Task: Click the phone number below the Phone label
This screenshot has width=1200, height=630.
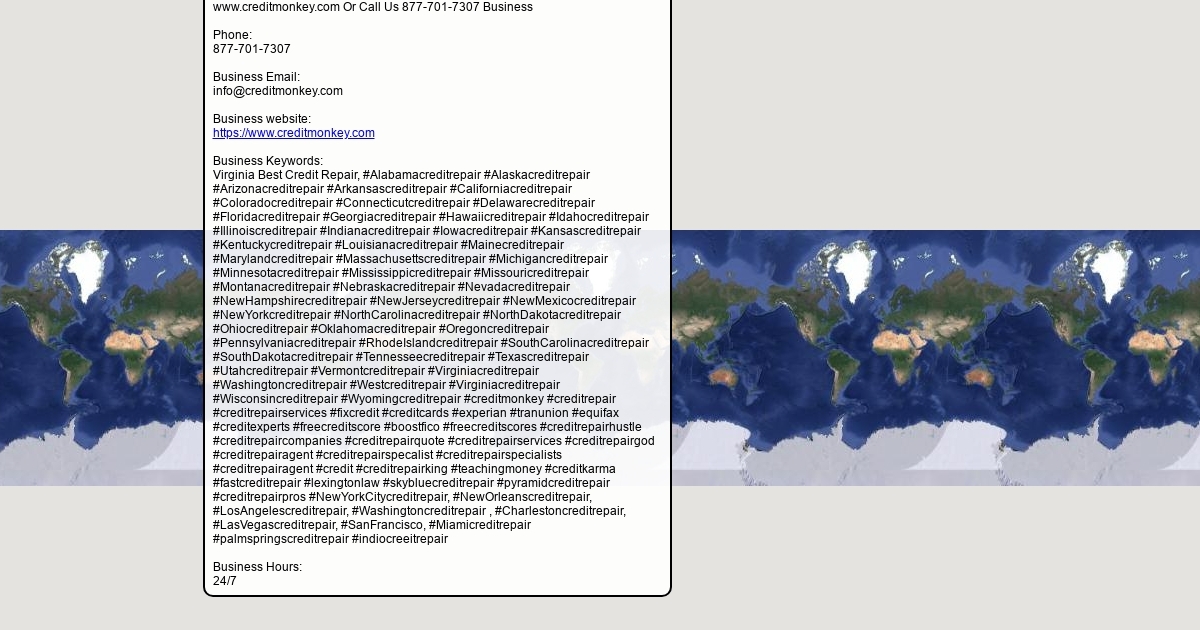Action: [251, 49]
